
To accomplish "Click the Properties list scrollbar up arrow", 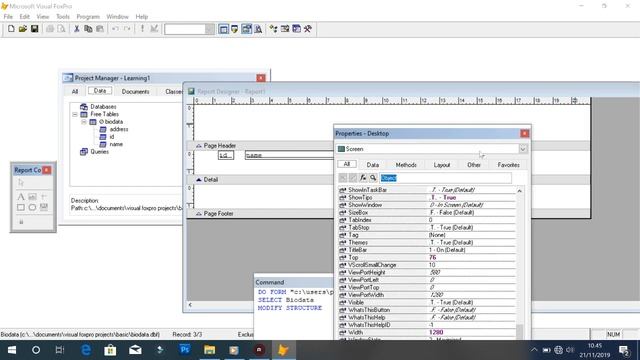I will point(520,191).
